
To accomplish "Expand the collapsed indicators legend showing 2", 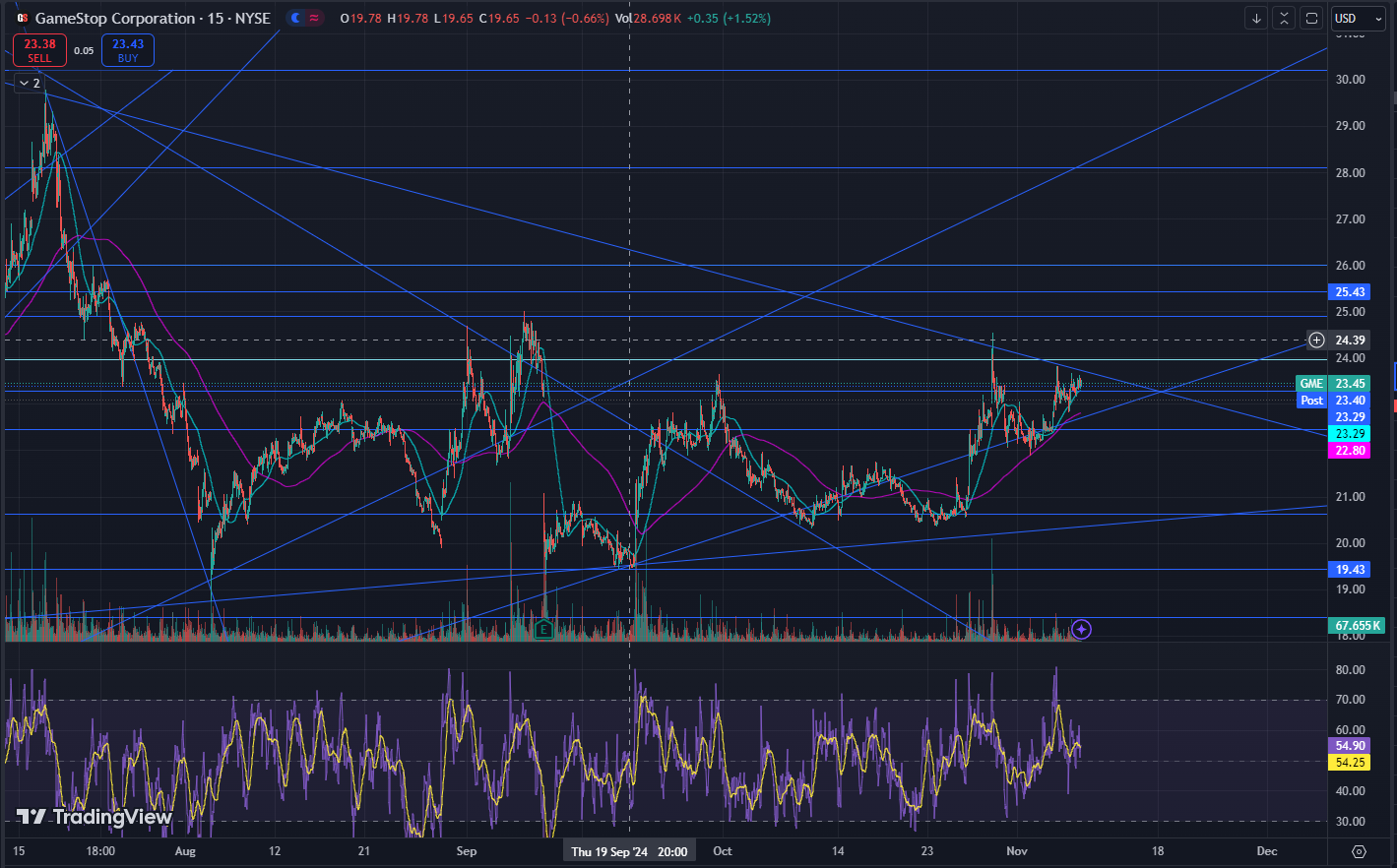I will click(29, 84).
